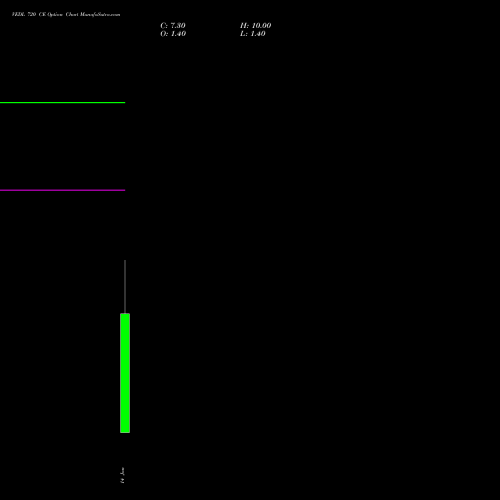Click the green horizontal indicator line
500x500 pixels.
click(62, 103)
